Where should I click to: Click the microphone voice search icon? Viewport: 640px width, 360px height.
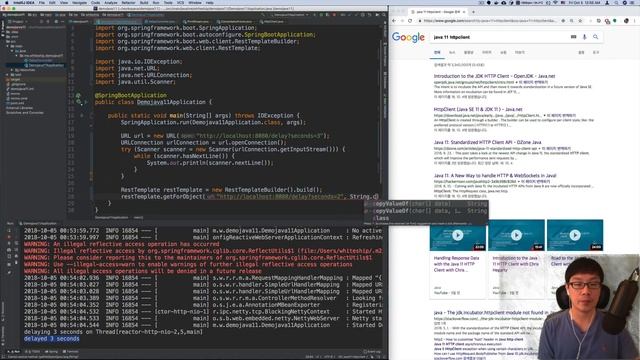[x=584, y=37]
